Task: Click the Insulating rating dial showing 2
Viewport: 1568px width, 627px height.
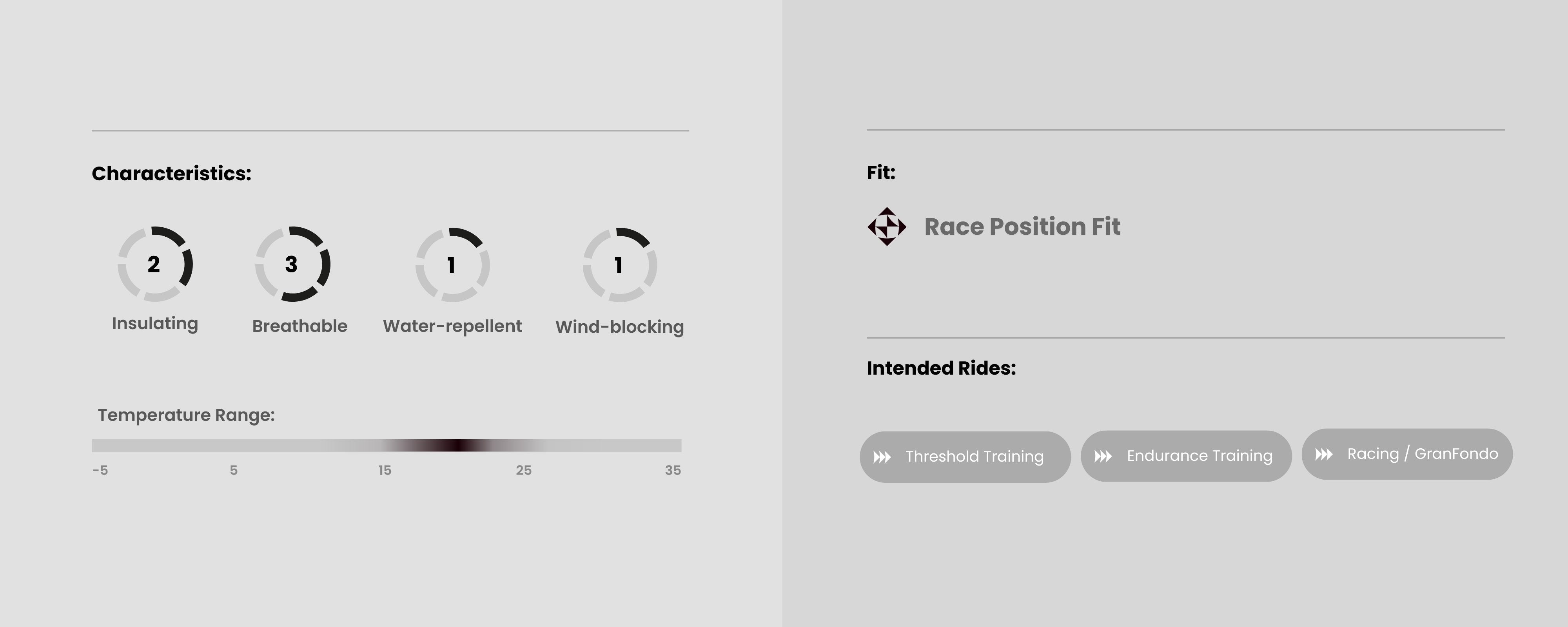Action: (x=154, y=264)
